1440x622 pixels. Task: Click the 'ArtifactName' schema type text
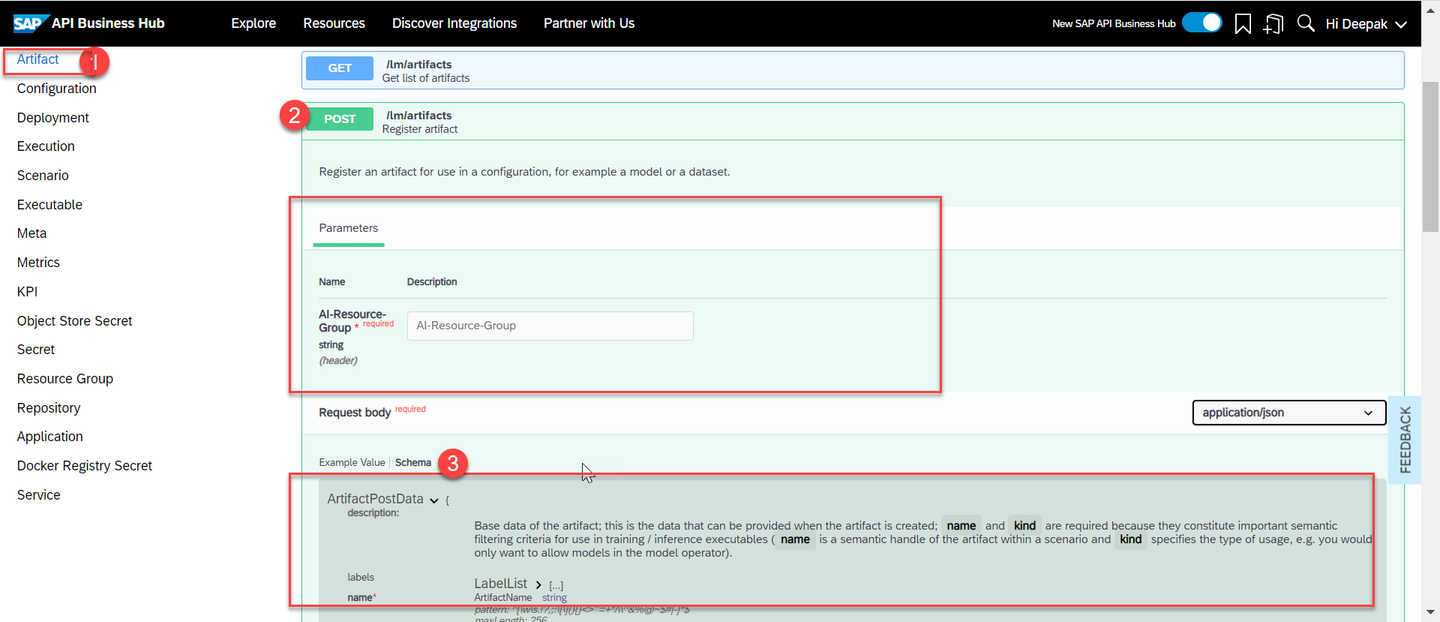point(503,597)
